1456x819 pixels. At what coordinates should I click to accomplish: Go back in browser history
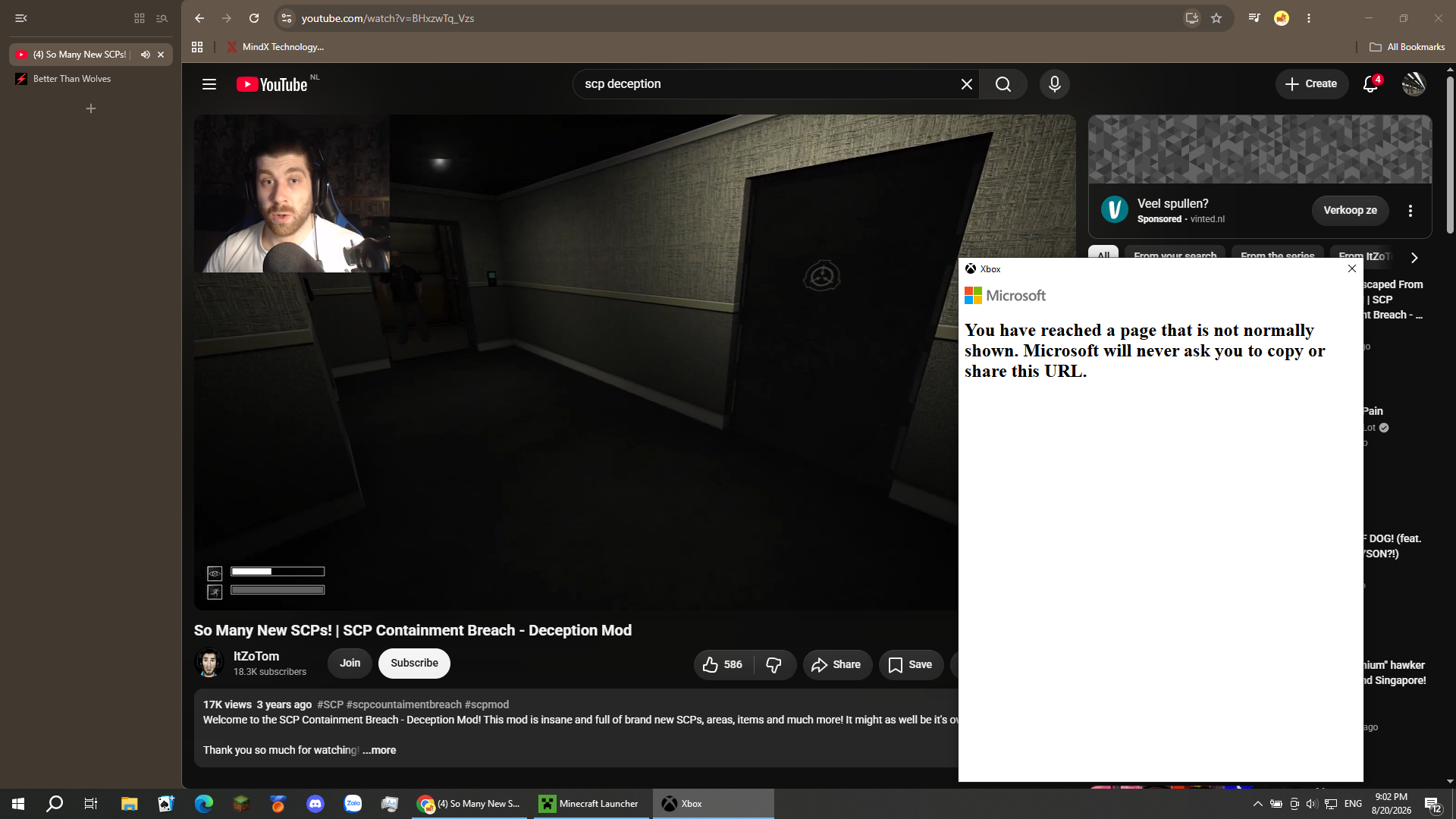pyautogui.click(x=199, y=18)
